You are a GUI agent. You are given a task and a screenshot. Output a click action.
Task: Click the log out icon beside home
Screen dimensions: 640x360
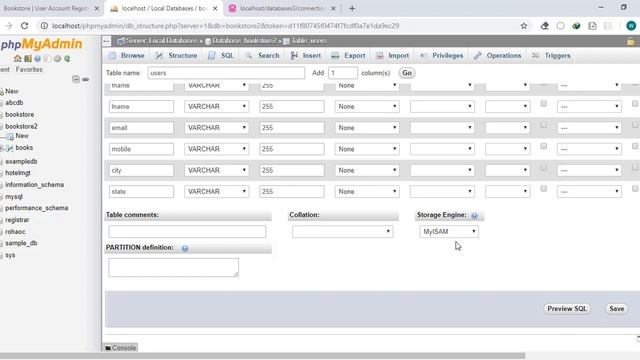(x=28, y=59)
